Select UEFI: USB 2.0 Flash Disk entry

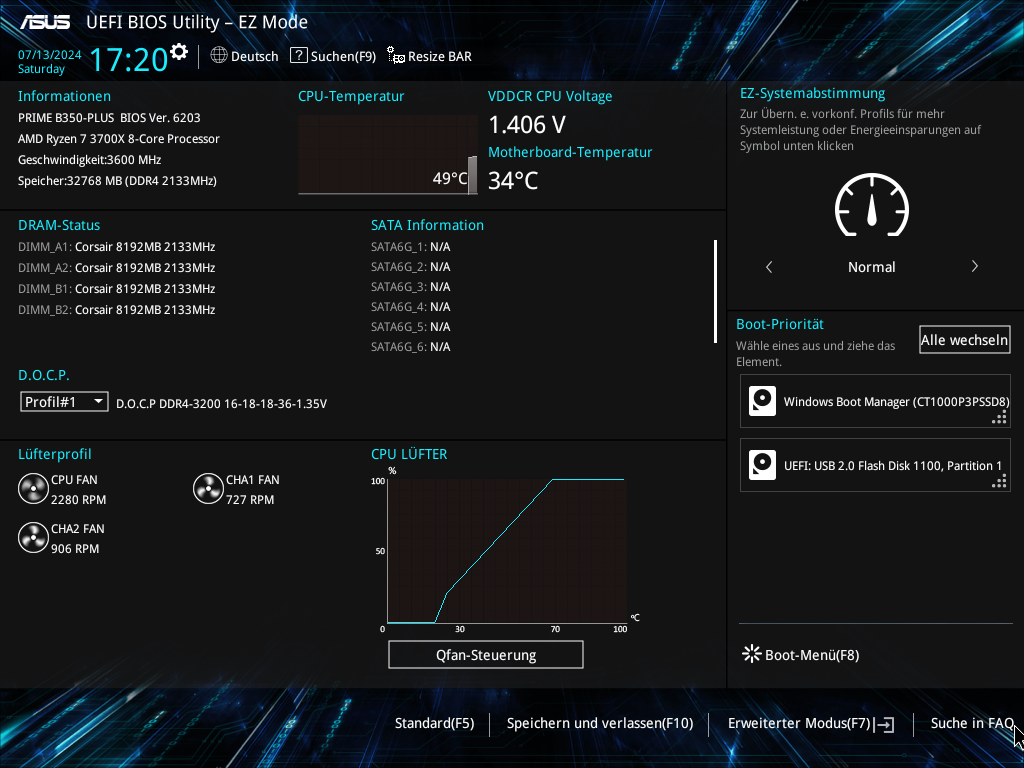pyautogui.click(x=875, y=465)
